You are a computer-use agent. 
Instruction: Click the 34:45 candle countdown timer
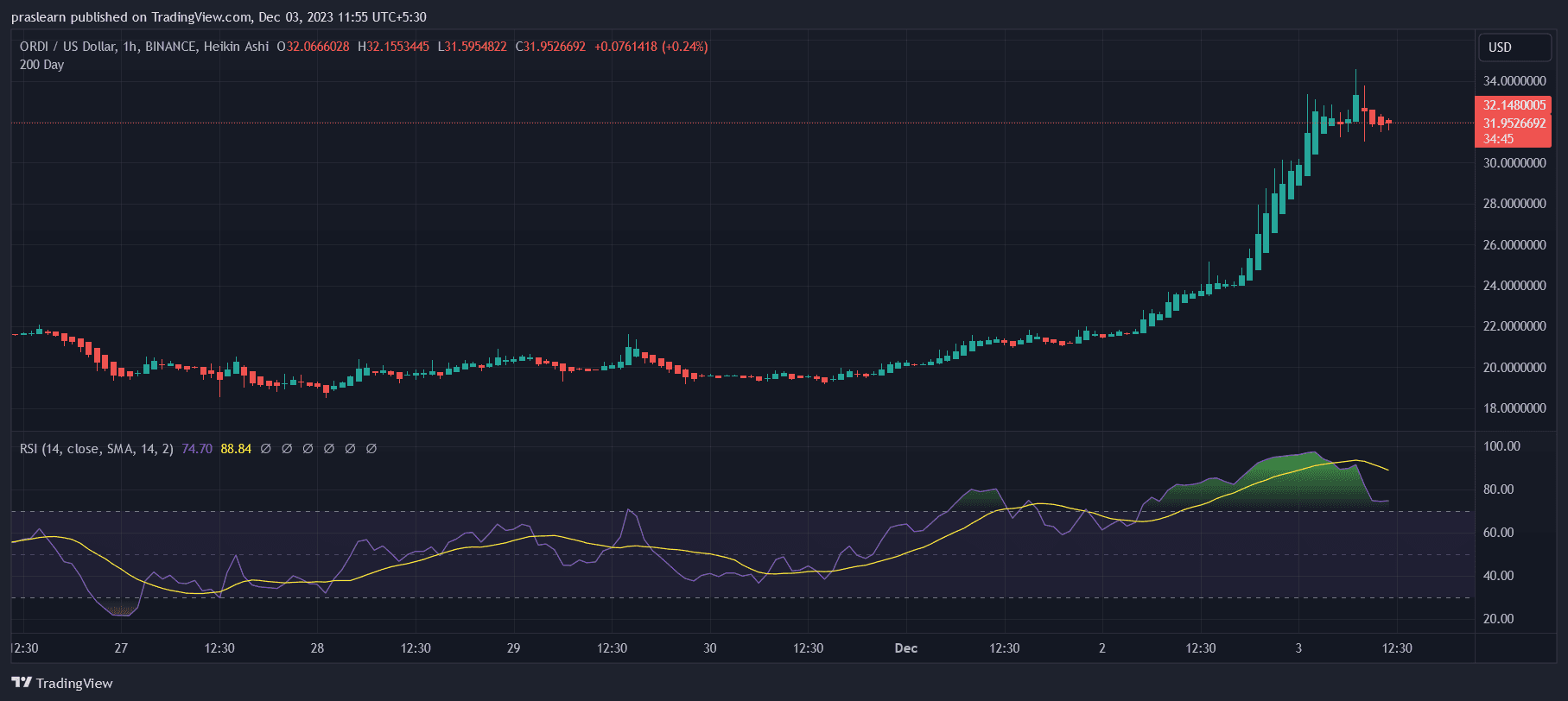pos(1498,139)
